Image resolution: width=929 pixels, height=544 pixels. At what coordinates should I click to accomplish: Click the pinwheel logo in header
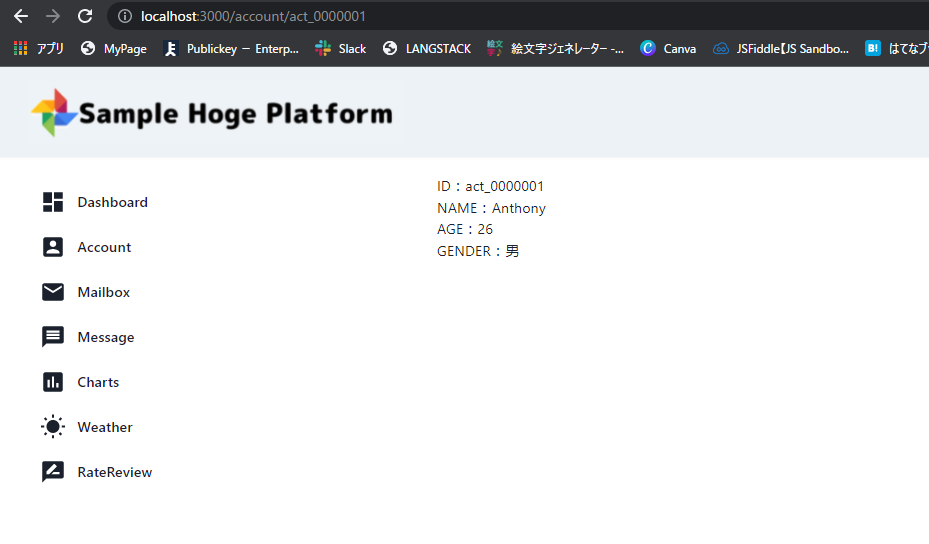click(54, 113)
